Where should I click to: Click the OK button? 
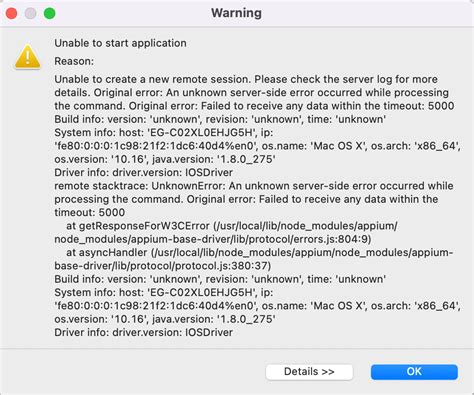[414, 372]
